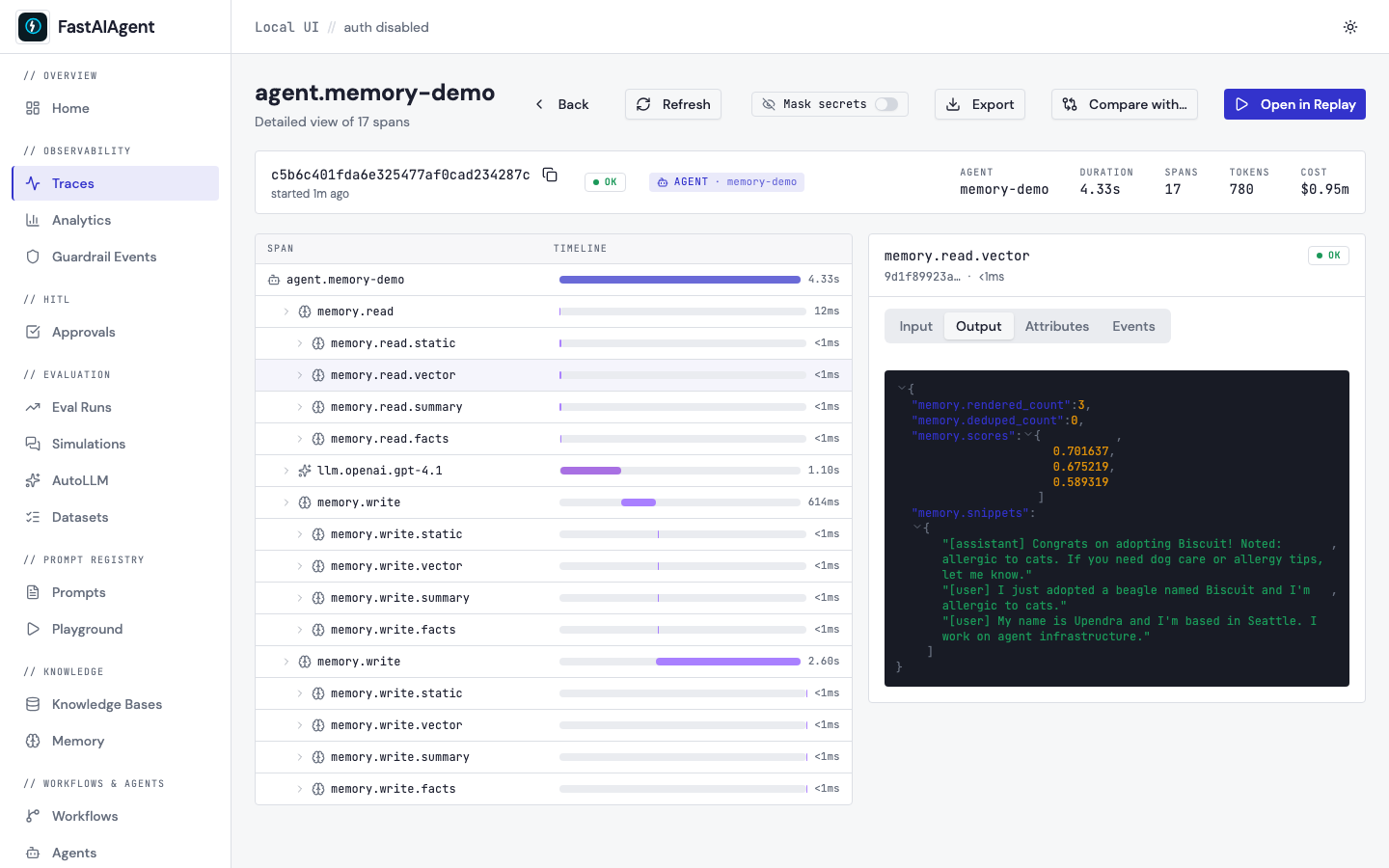This screenshot has height=868, width=1389.
Task: Copy the trace ID with copy icon
Action: (x=550, y=175)
